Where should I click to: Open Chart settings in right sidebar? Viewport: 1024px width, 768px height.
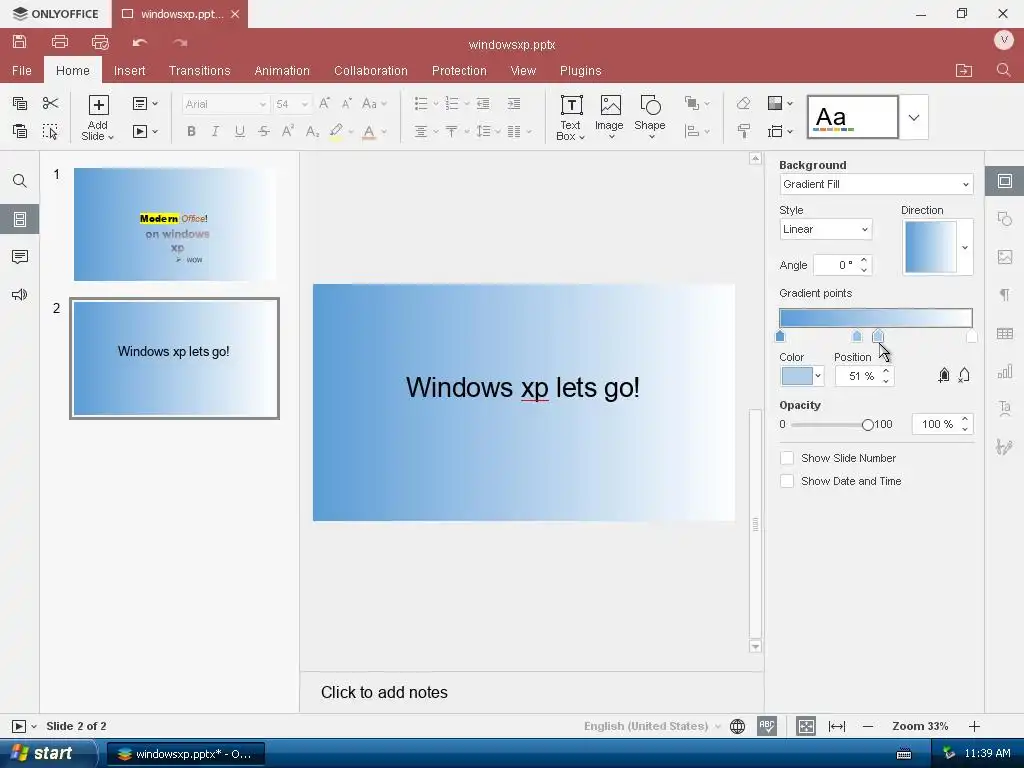(1004, 372)
